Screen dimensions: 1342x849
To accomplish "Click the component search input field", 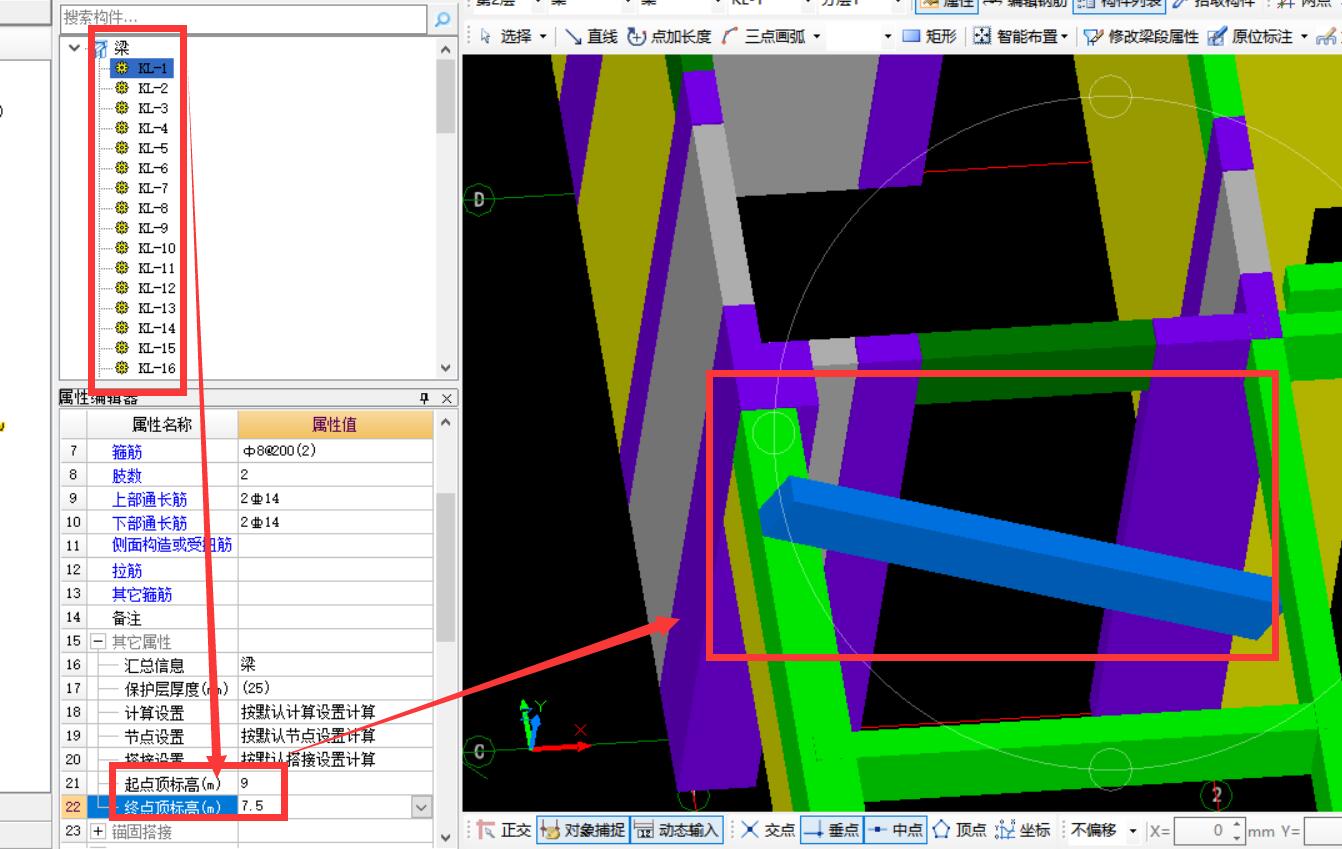I will (x=245, y=18).
